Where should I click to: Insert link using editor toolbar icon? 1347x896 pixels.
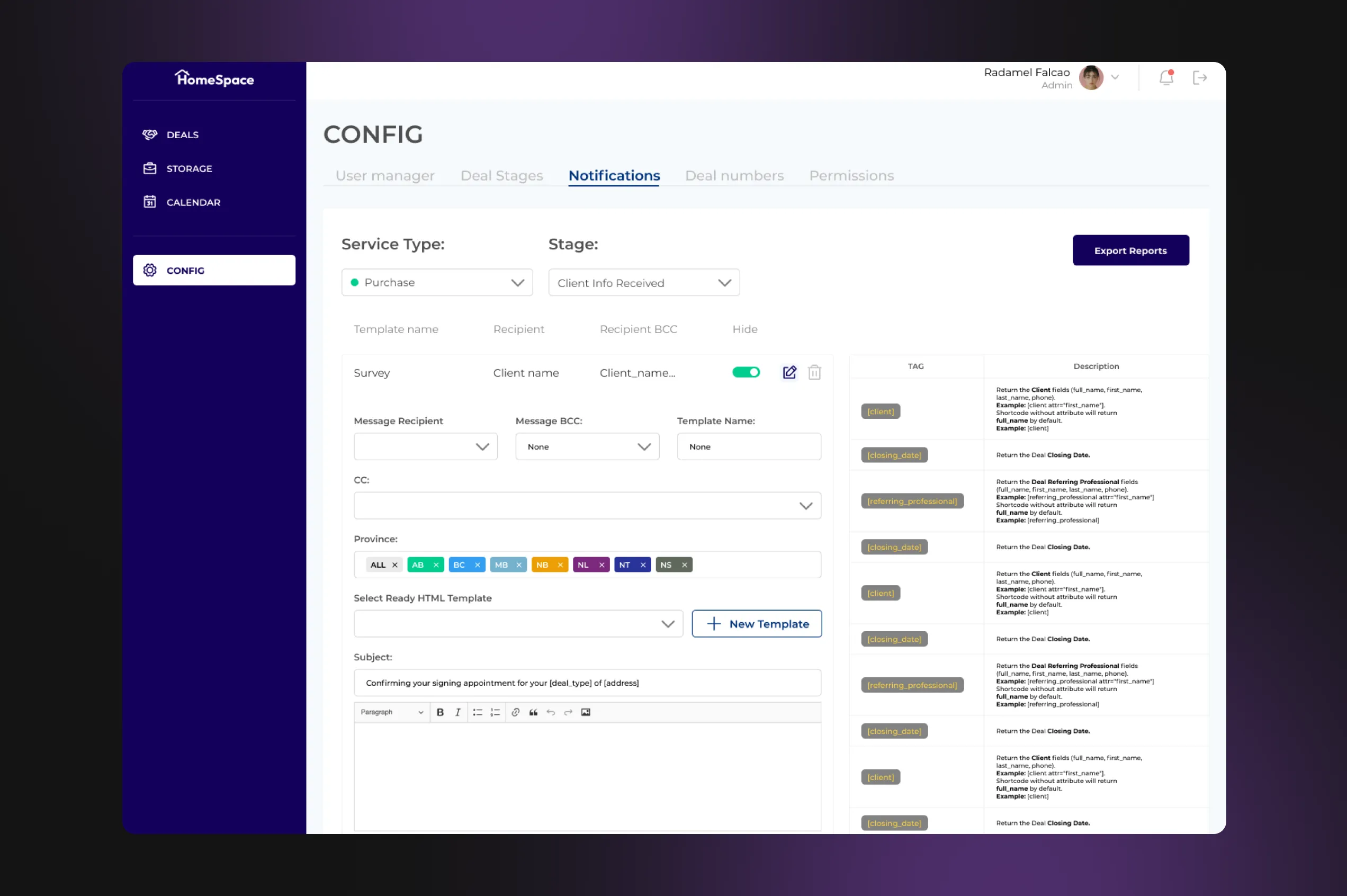point(515,712)
